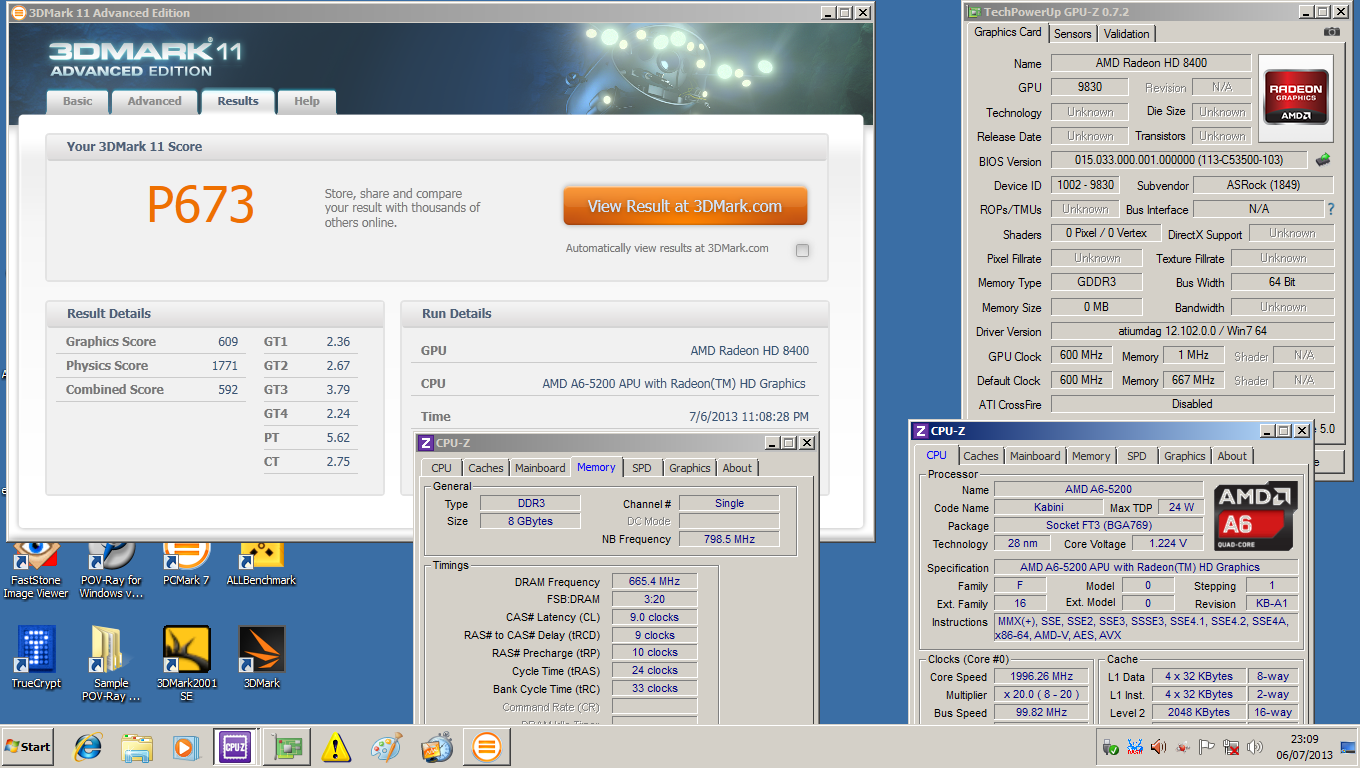Click BIOS Version field in GPU-Z
Image resolution: width=1360 pixels, height=768 pixels.
[1180, 160]
